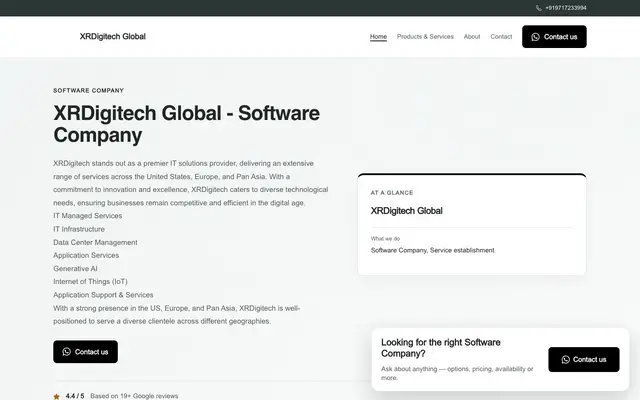Click 'Application Support & Services' line
Screen dimensions: 640x400
click(103, 295)
